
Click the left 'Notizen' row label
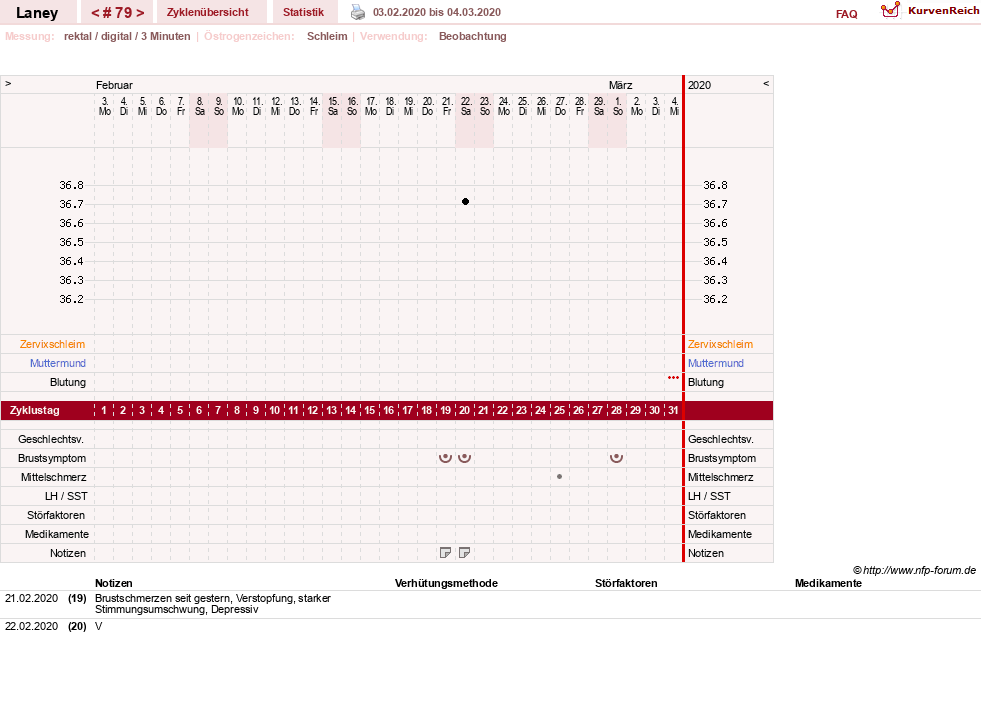pos(68,553)
